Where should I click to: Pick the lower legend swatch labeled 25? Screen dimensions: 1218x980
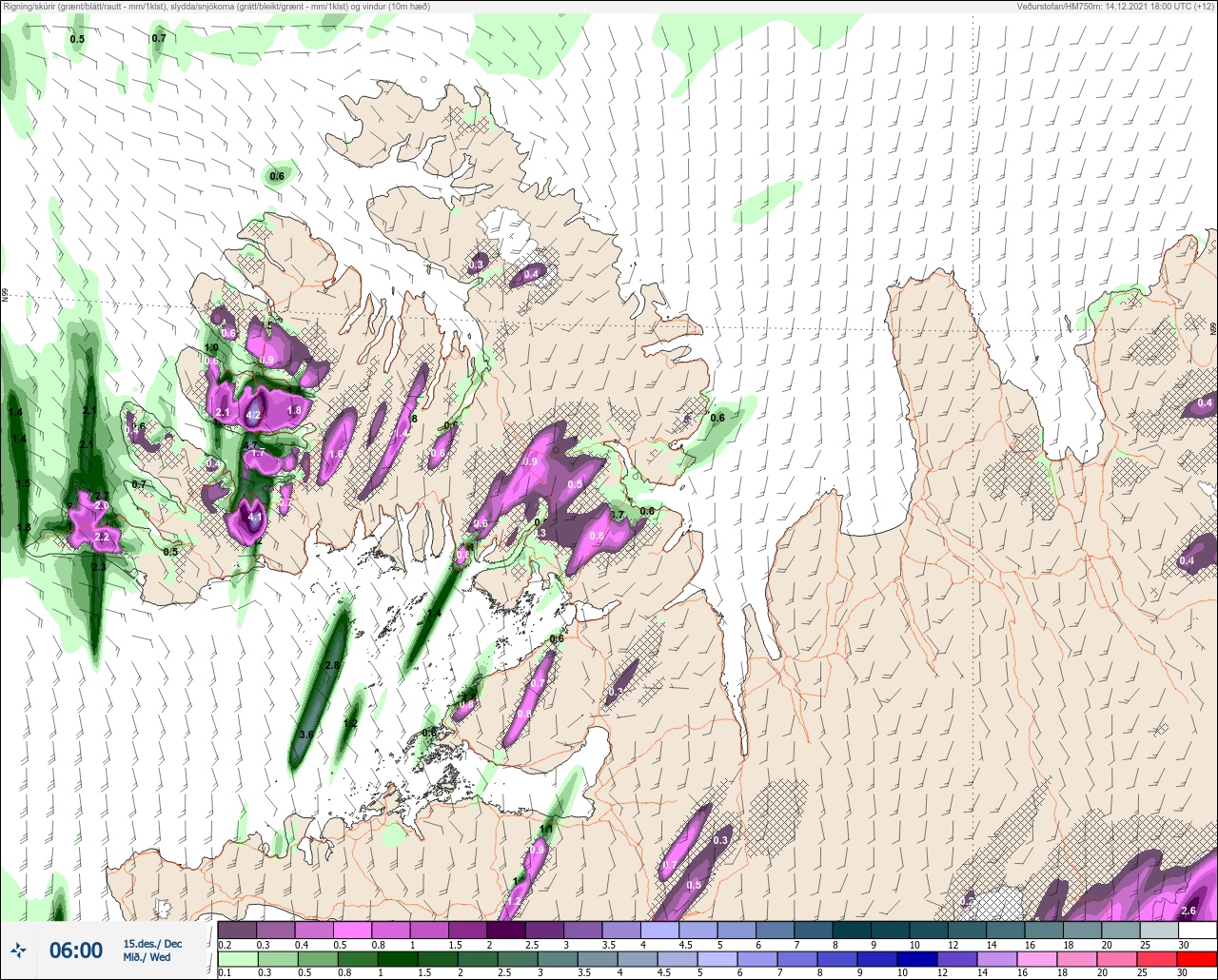click(x=1159, y=959)
